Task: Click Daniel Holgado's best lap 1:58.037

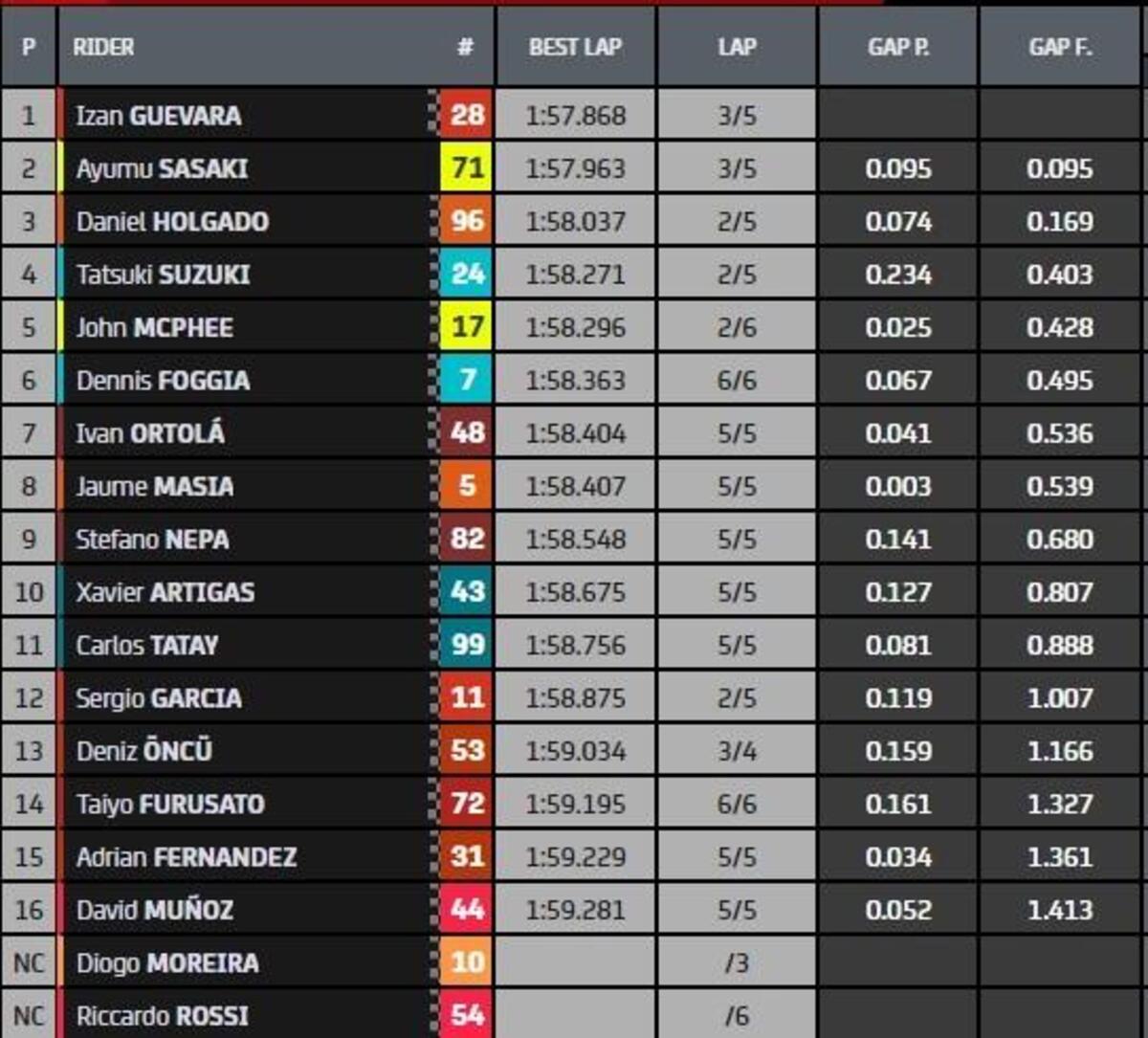Action: pyautogui.click(x=575, y=222)
